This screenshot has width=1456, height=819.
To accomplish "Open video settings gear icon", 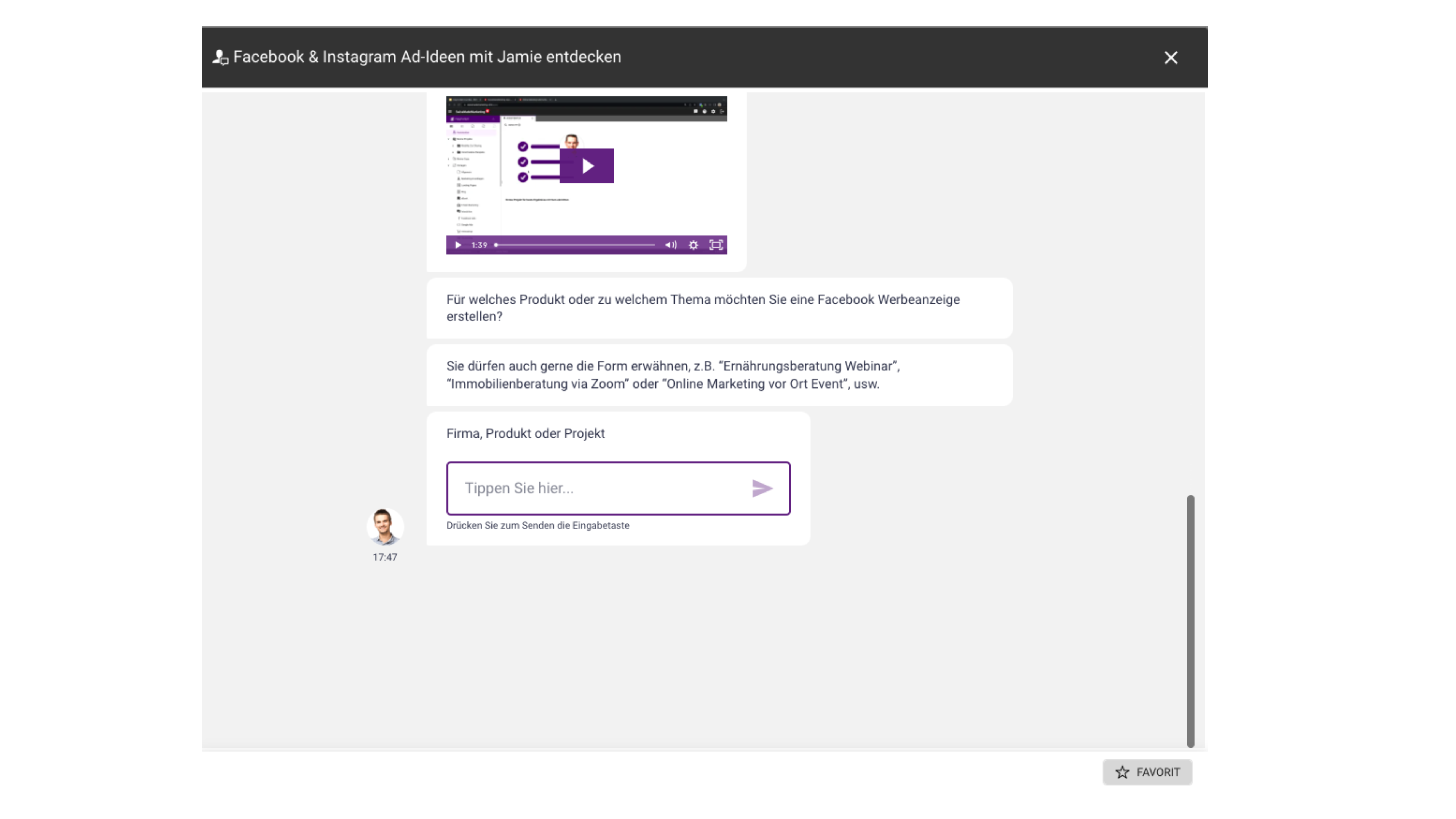I will coord(694,245).
